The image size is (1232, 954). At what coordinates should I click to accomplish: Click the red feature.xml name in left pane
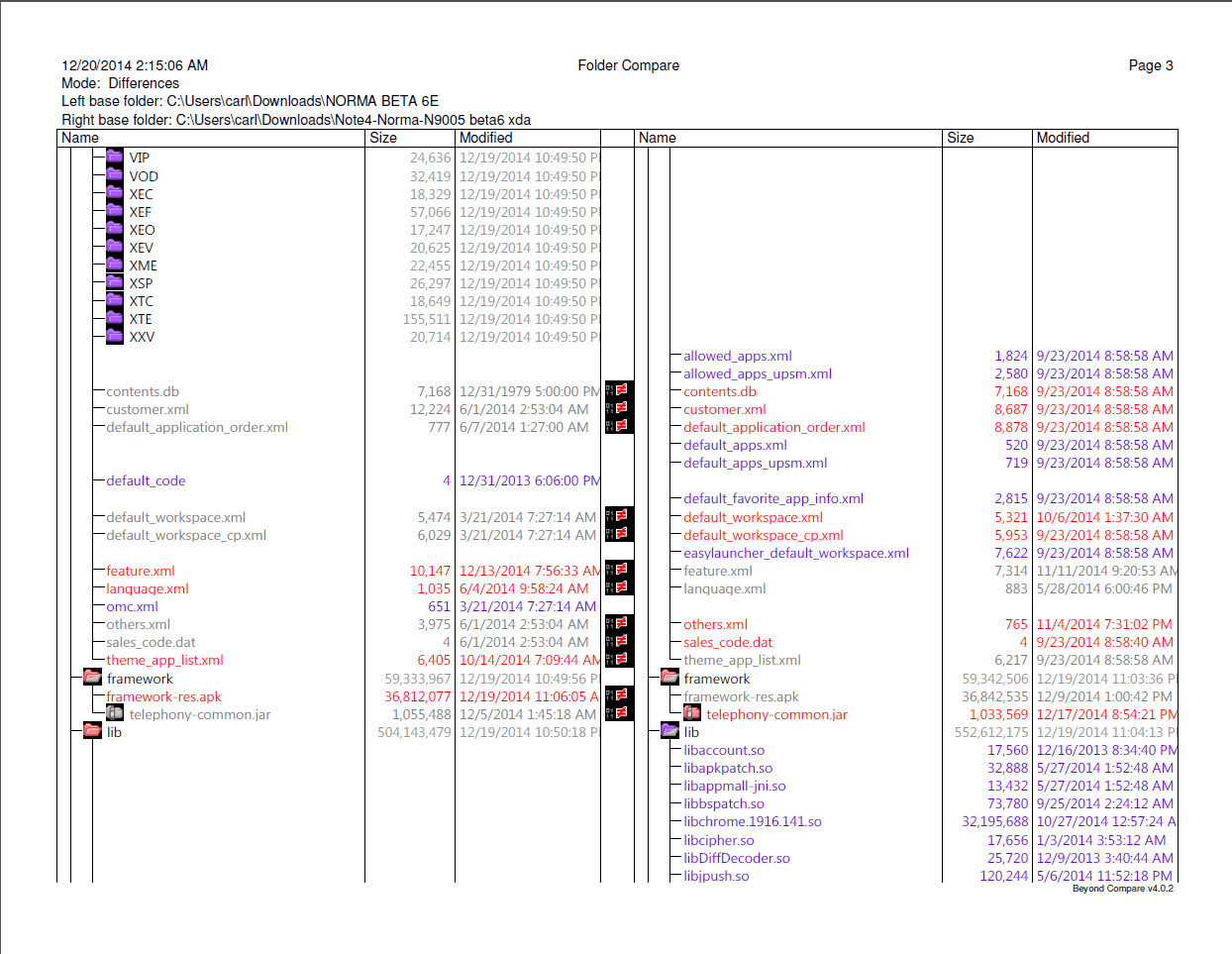(x=141, y=571)
